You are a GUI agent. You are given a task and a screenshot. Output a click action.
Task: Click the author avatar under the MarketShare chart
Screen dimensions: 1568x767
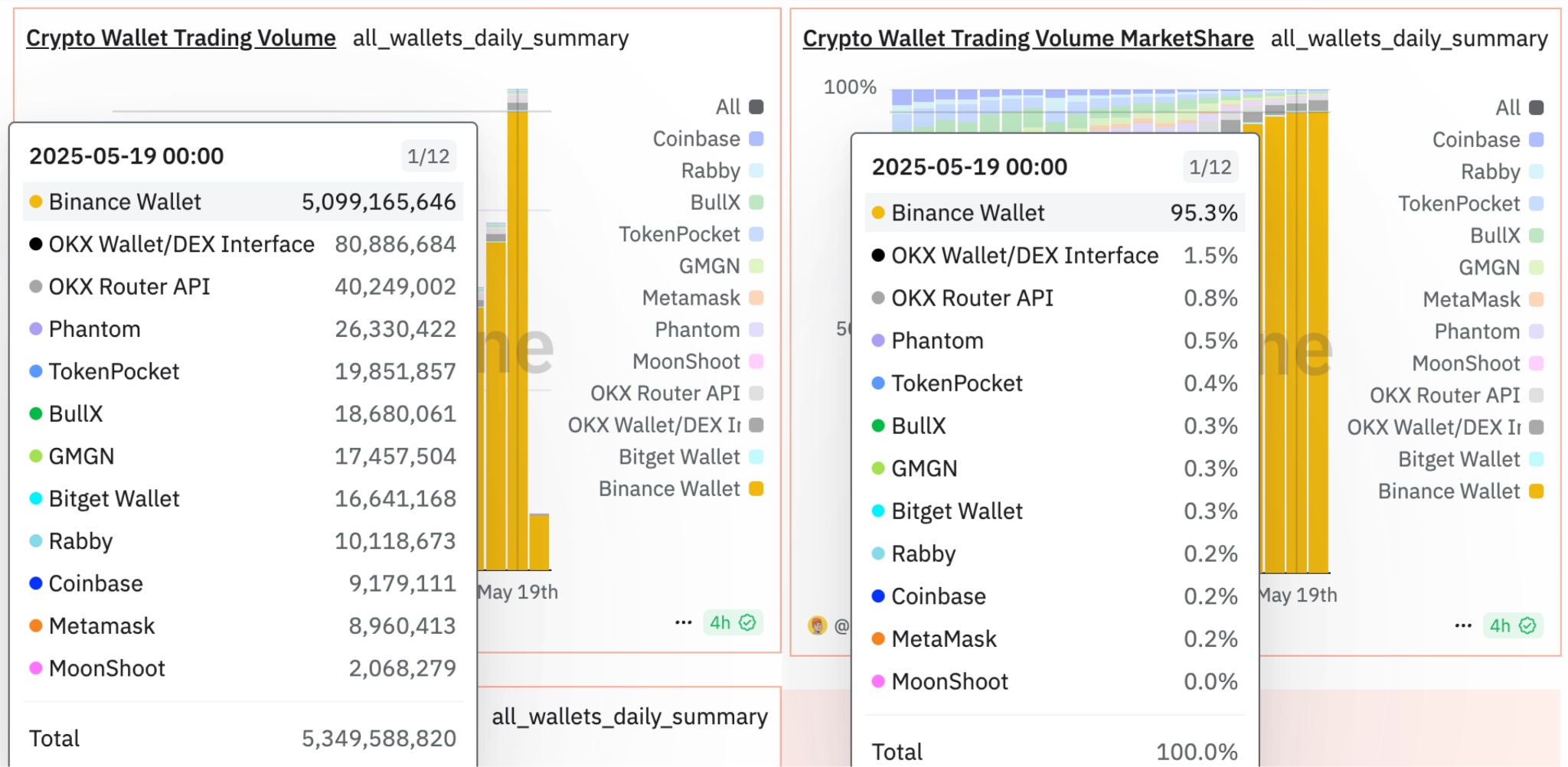click(818, 625)
